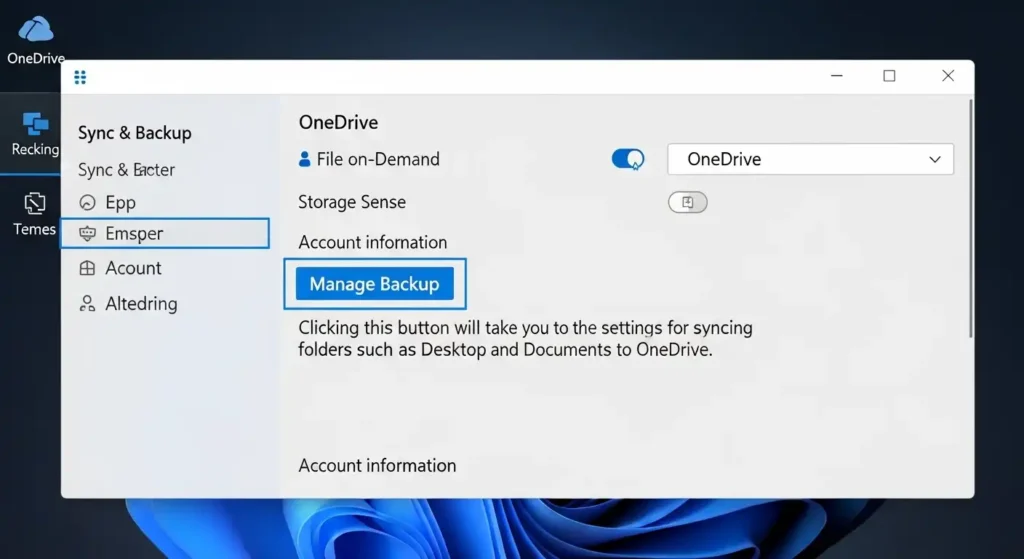The height and width of the screenshot is (559, 1024).
Task: Click the OneDrive dropdown chevron arrow
Action: [935, 160]
